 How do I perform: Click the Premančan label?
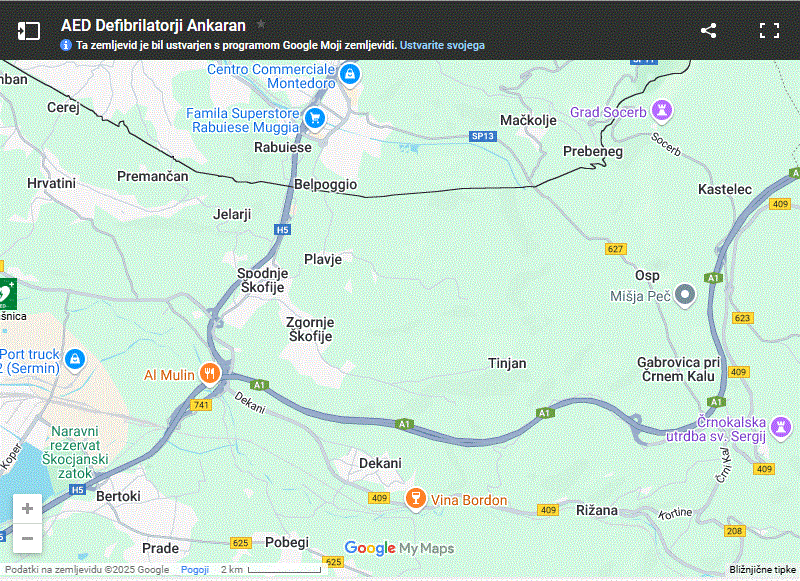[153, 176]
